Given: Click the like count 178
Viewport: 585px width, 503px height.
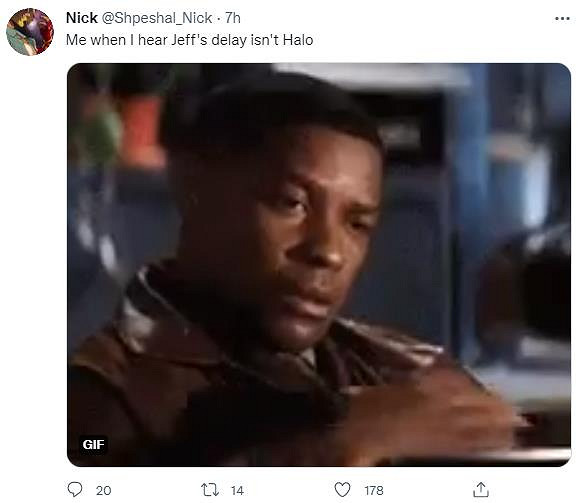Looking at the screenshot, I should pos(374,490).
